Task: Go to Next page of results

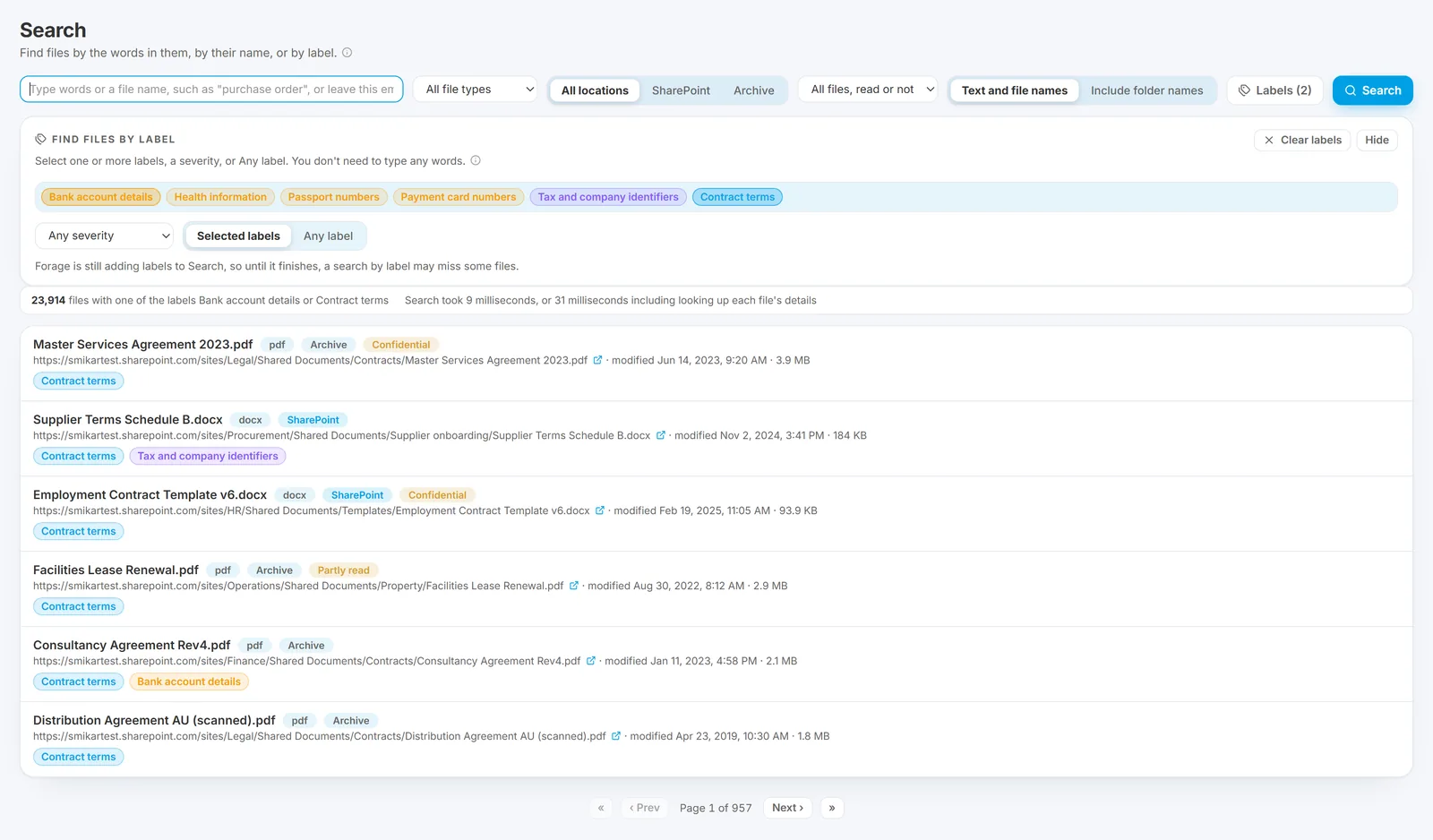Action: [788, 808]
